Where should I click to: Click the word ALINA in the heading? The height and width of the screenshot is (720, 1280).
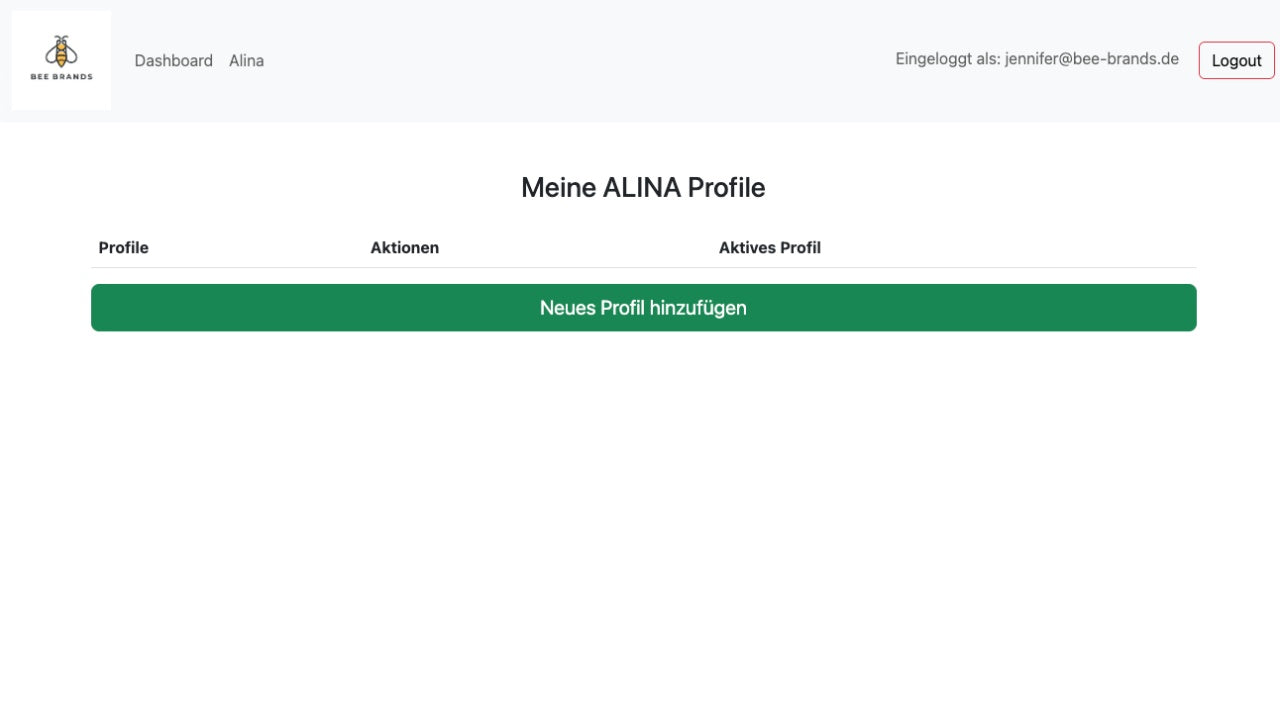(641, 187)
